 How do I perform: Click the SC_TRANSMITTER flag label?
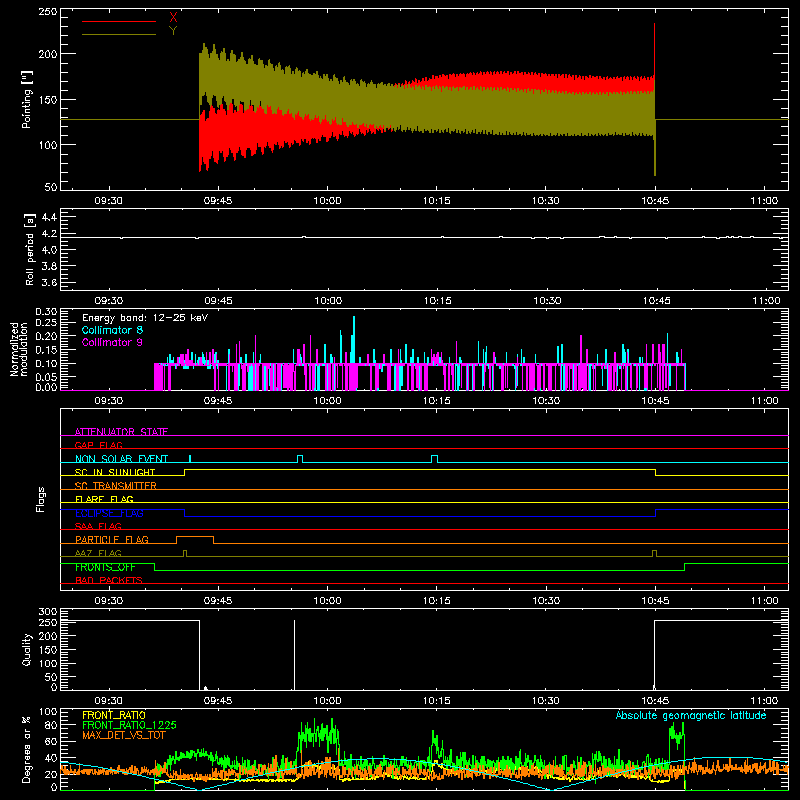(x=115, y=486)
